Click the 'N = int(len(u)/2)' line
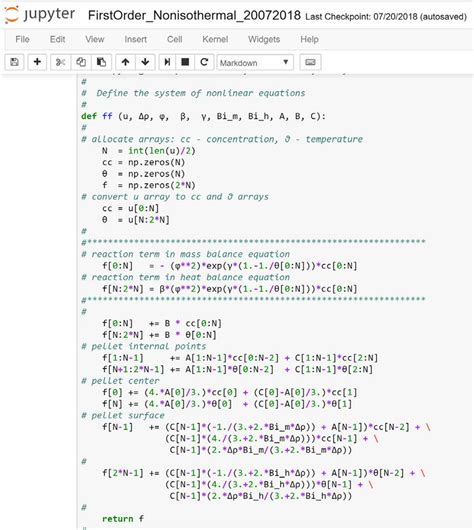Screen dimensions: 474x530 pyautogui.click(x=149, y=151)
